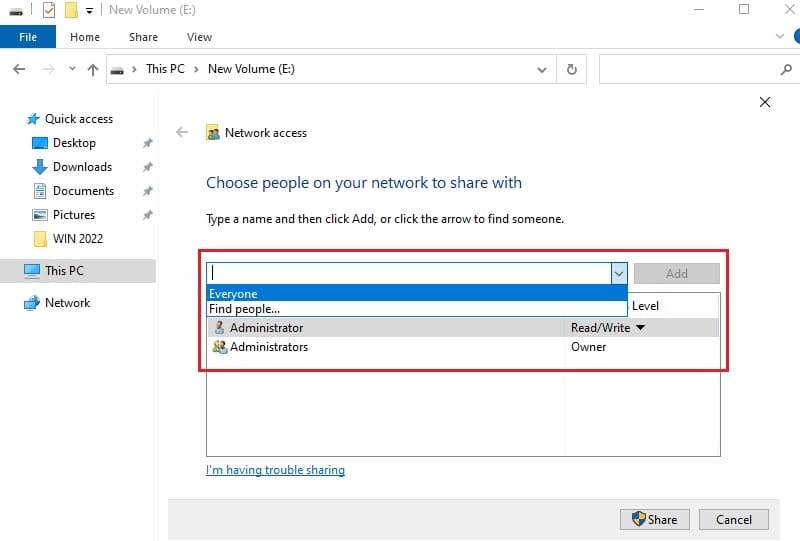Click the Share button with shield icon

click(654, 519)
